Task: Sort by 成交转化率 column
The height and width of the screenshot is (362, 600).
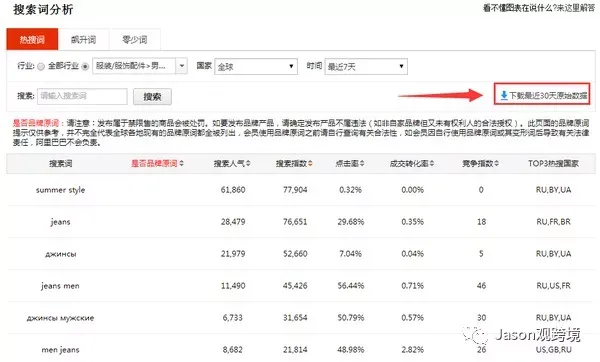Action: [412, 163]
